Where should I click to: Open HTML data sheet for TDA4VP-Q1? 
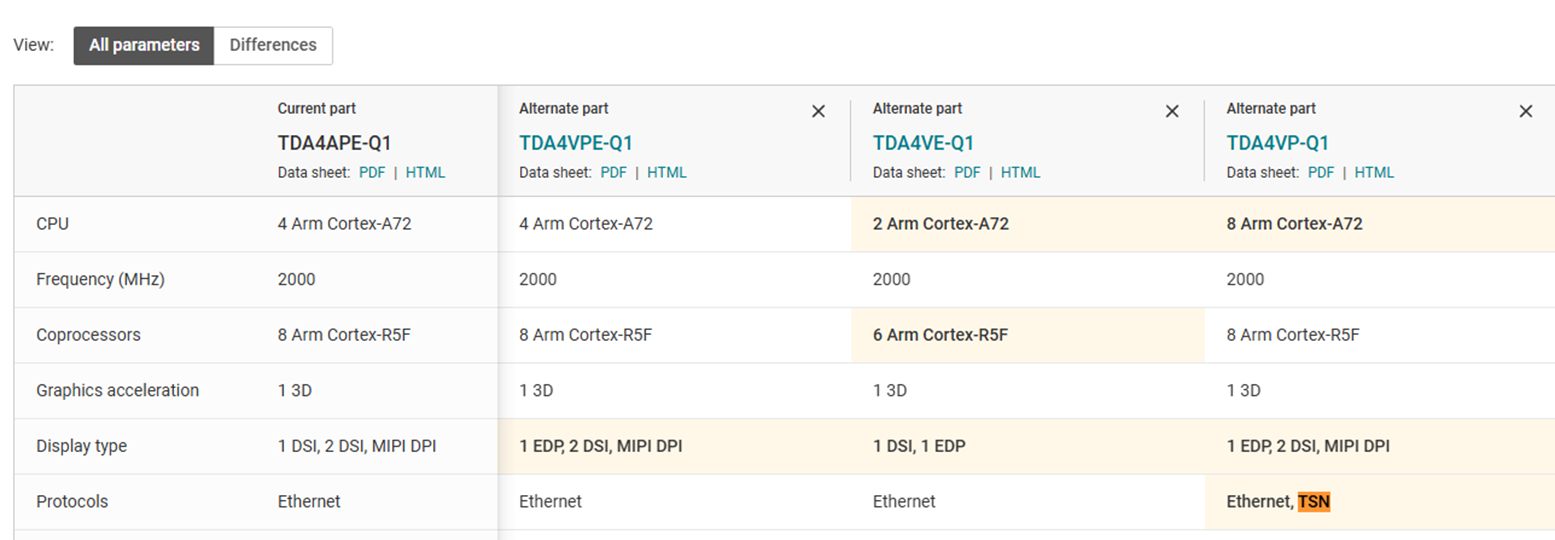1374,172
